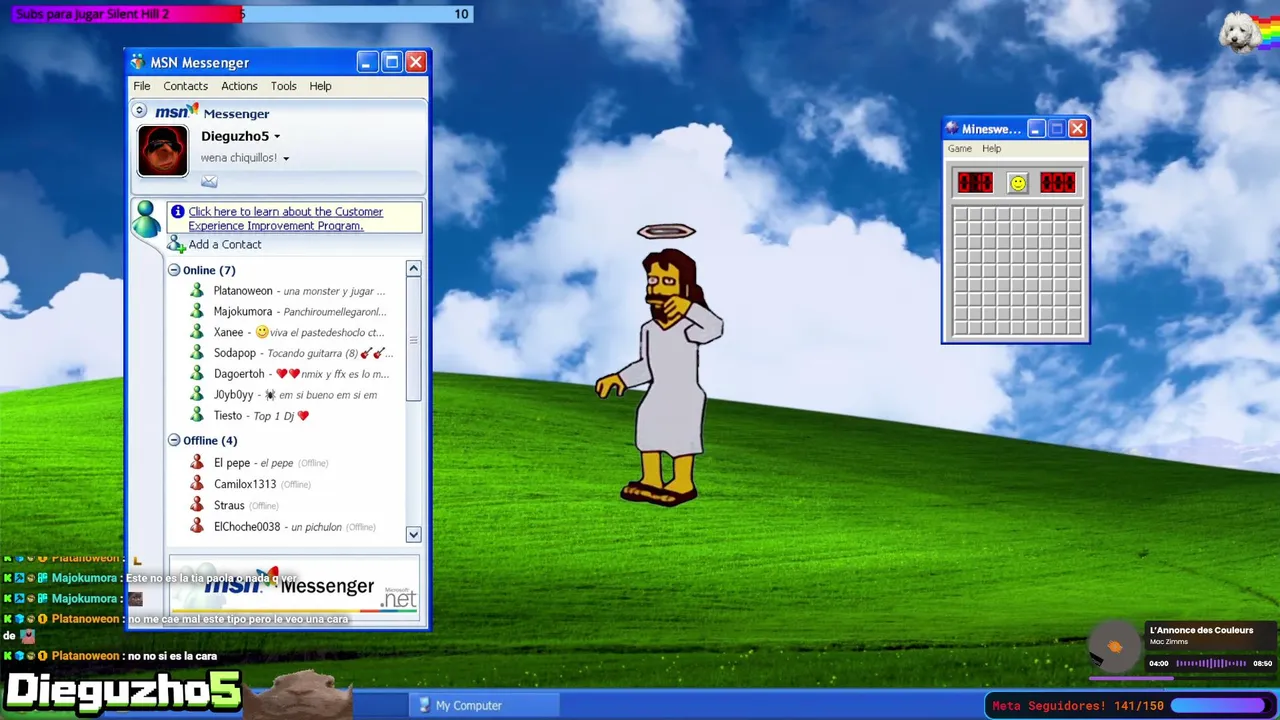Click the MSN Messenger title bar icon
1280x720 pixels.
click(138, 62)
